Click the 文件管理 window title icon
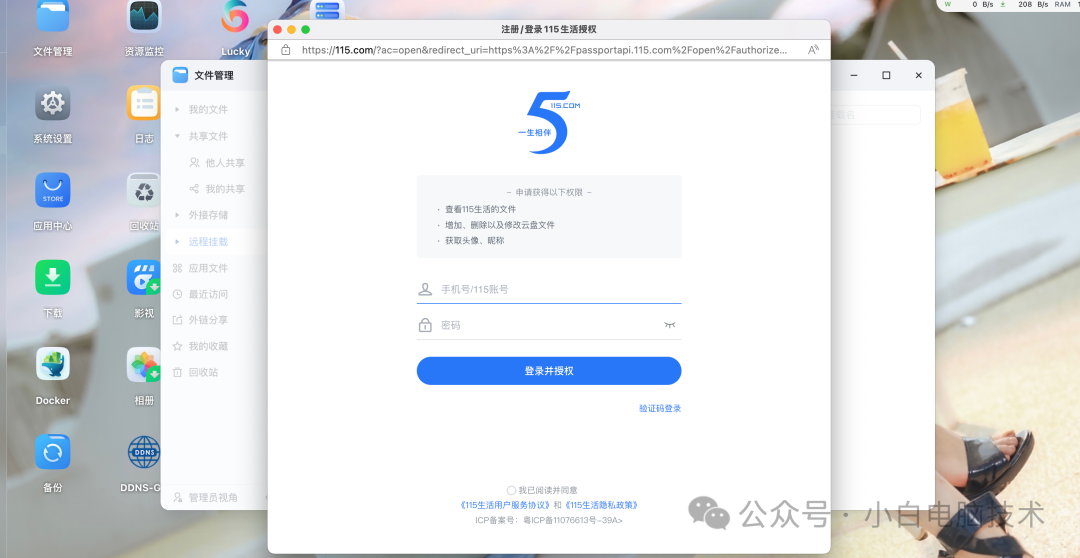1080x558 pixels. pos(180,75)
